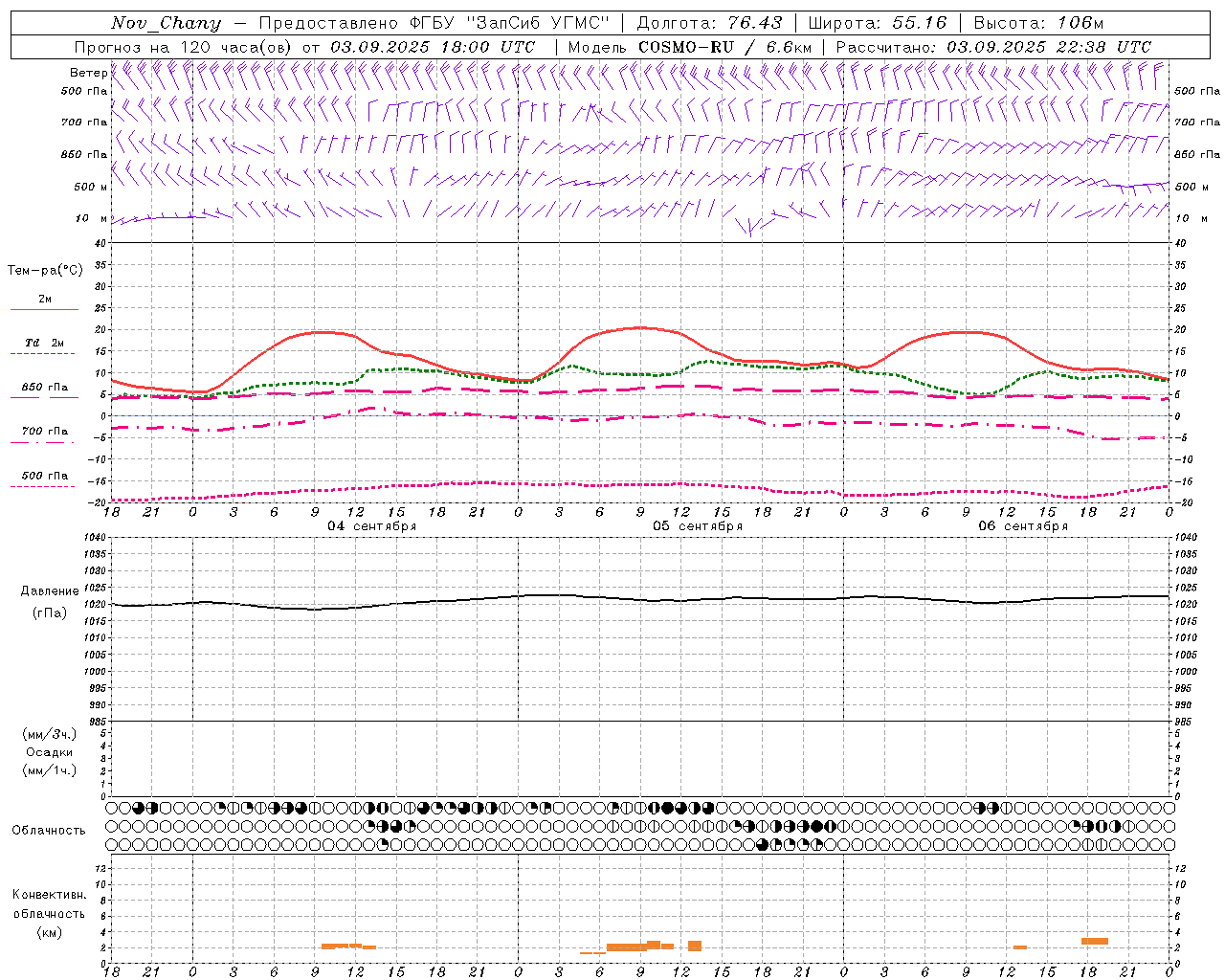
Task: Click the dotted pink line sample under '500 гПа' legend
Action: click(44, 487)
